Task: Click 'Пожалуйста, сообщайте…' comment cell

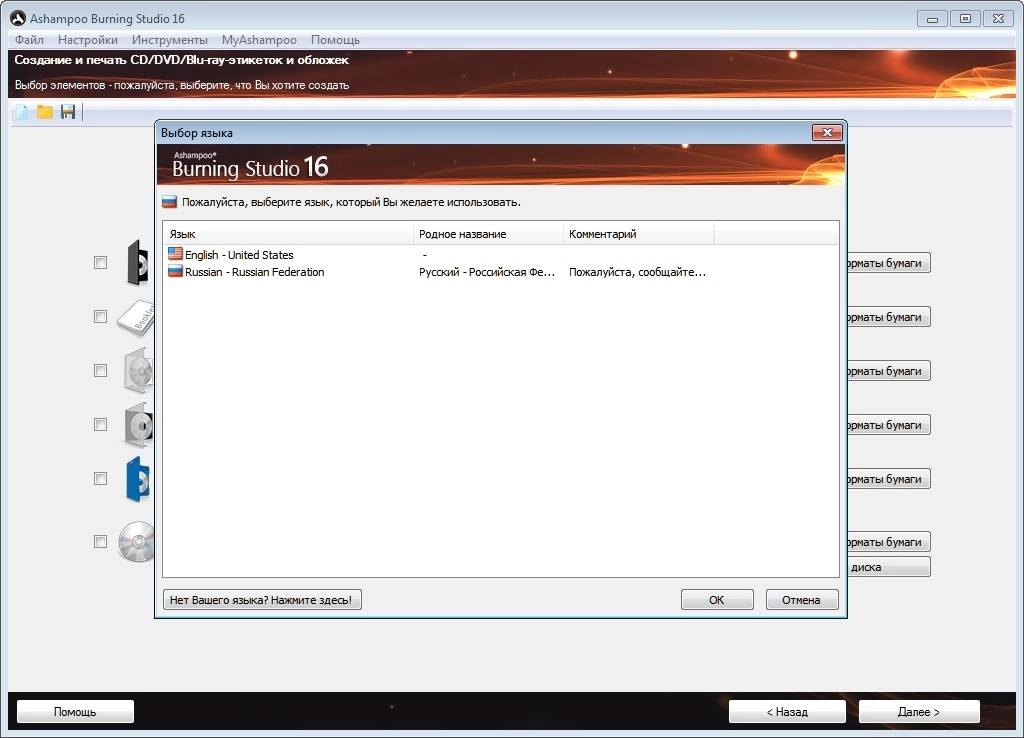Action: pos(637,272)
